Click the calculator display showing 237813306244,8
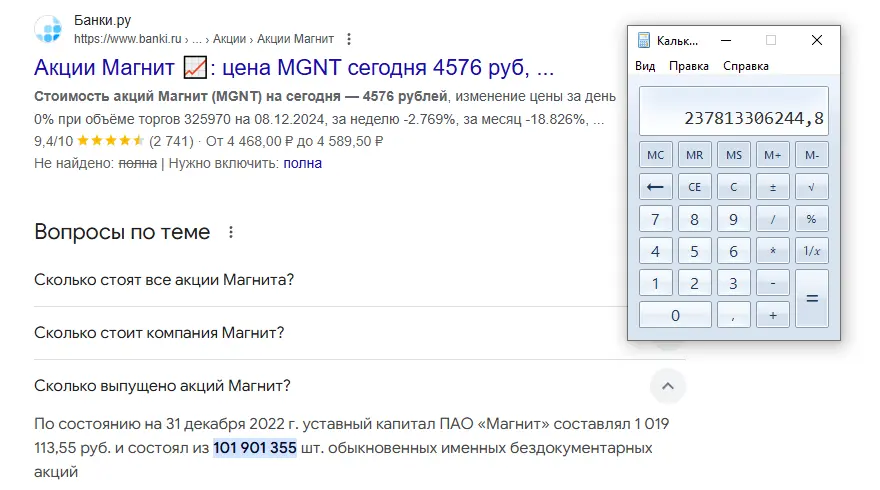This screenshot has width=880, height=490. pos(734,111)
